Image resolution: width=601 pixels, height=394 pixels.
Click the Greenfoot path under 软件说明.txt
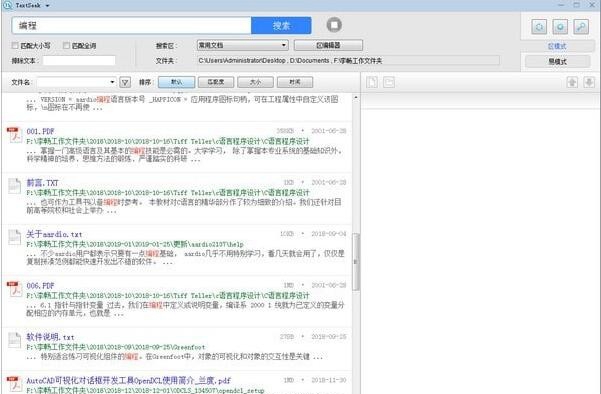[x=116, y=347]
